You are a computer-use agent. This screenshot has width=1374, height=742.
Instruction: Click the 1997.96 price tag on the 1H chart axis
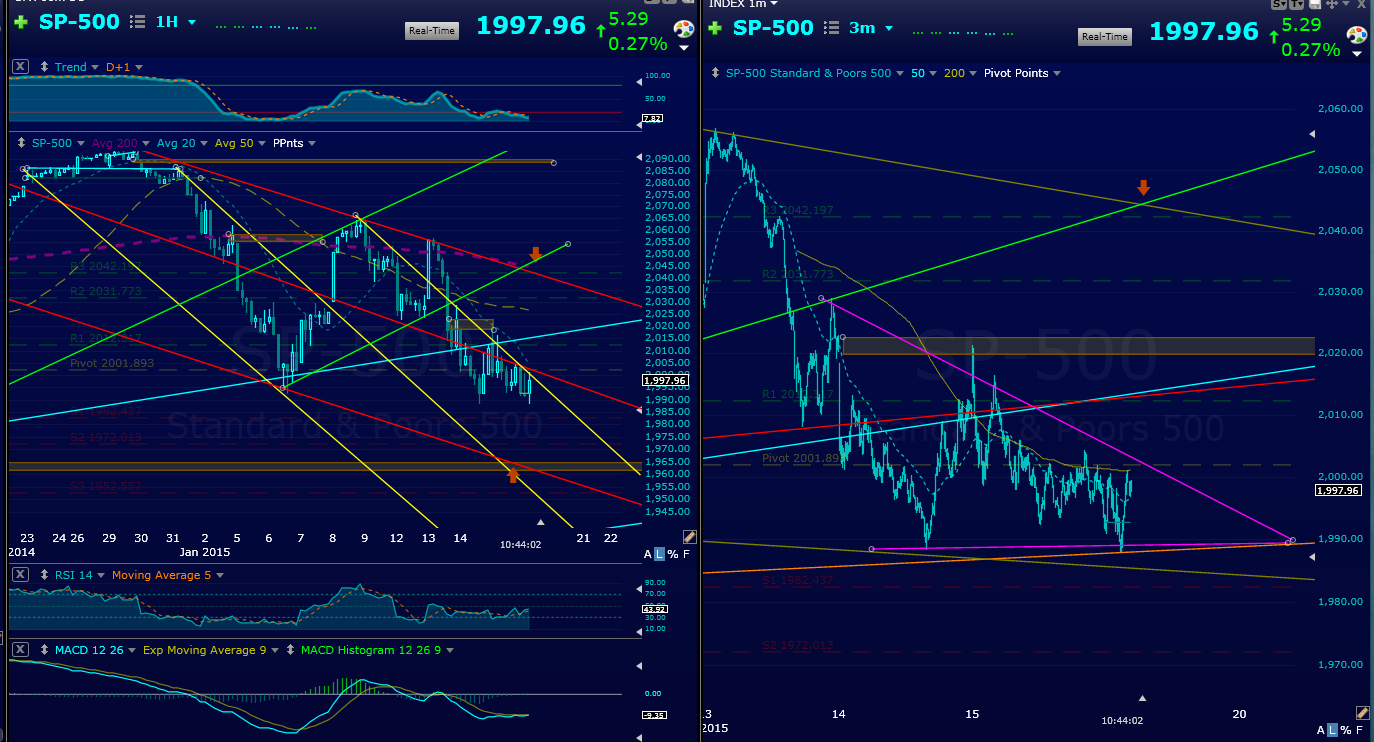(x=664, y=380)
